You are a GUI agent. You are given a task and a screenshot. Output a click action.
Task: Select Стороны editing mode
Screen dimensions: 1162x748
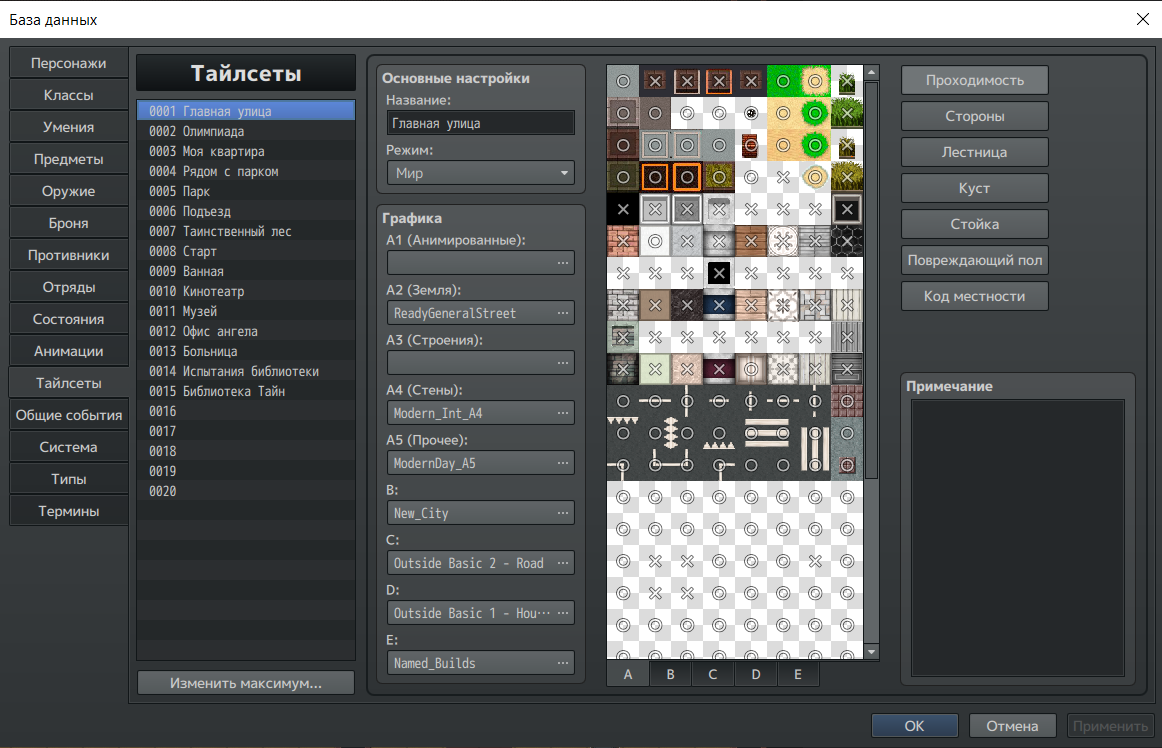click(x=975, y=116)
